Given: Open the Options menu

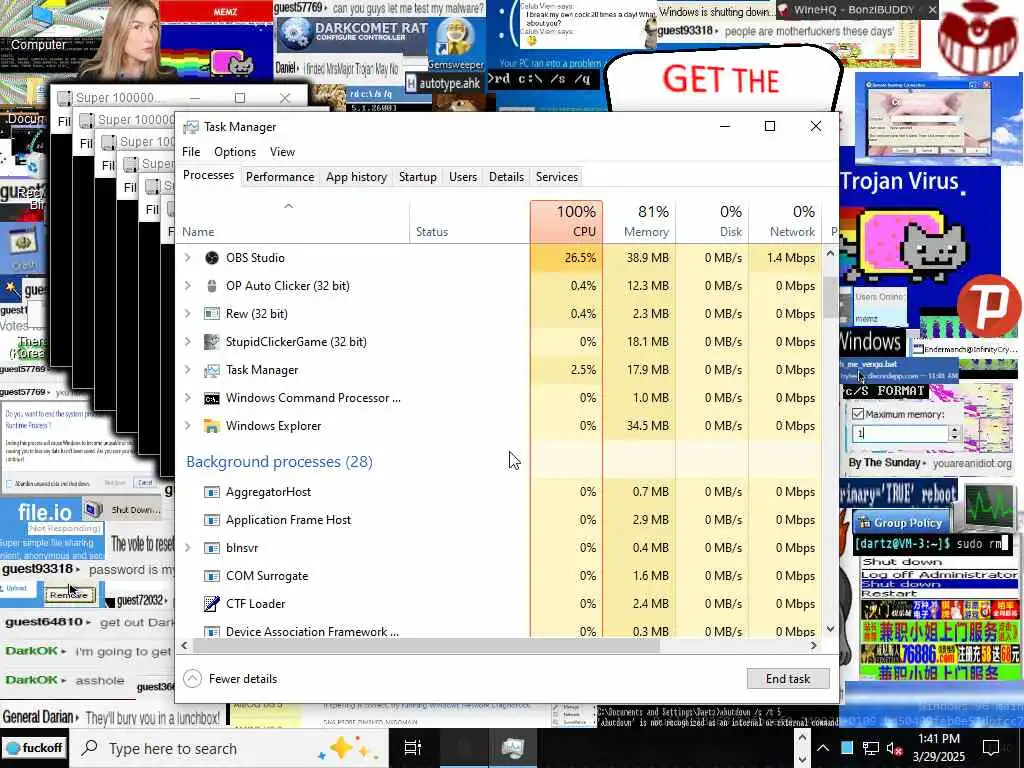Looking at the screenshot, I should 235,152.
